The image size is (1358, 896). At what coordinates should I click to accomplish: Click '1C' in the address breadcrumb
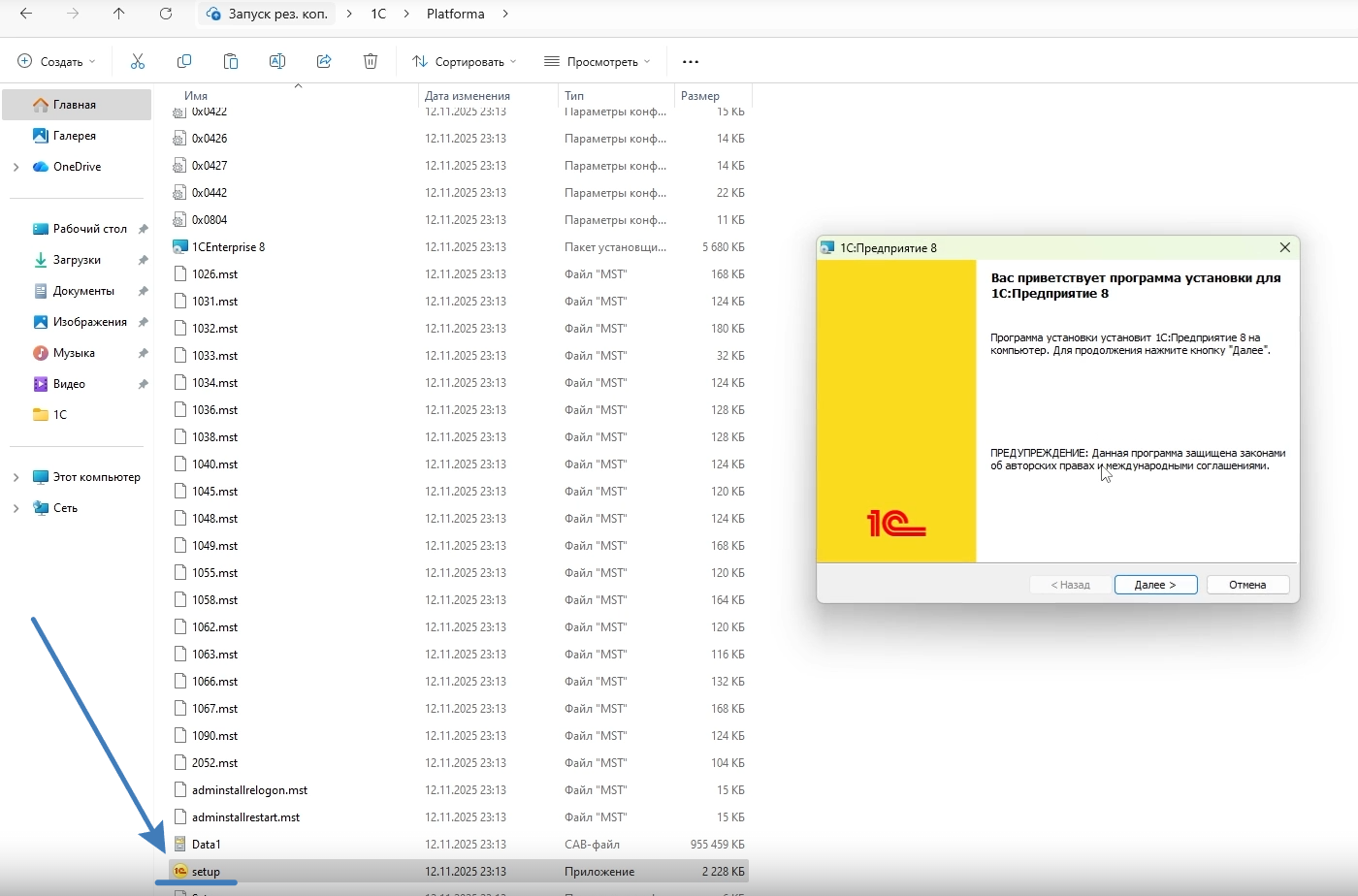[378, 14]
